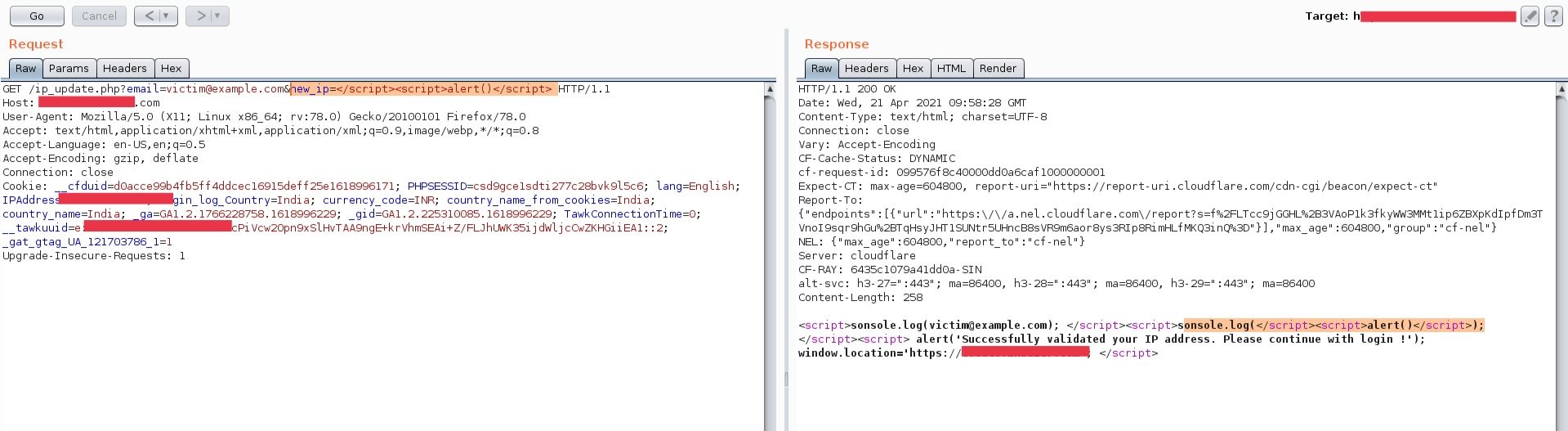This screenshot has width=1568, height=431.
Task: Go forward in request history
Action: [x=199, y=16]
